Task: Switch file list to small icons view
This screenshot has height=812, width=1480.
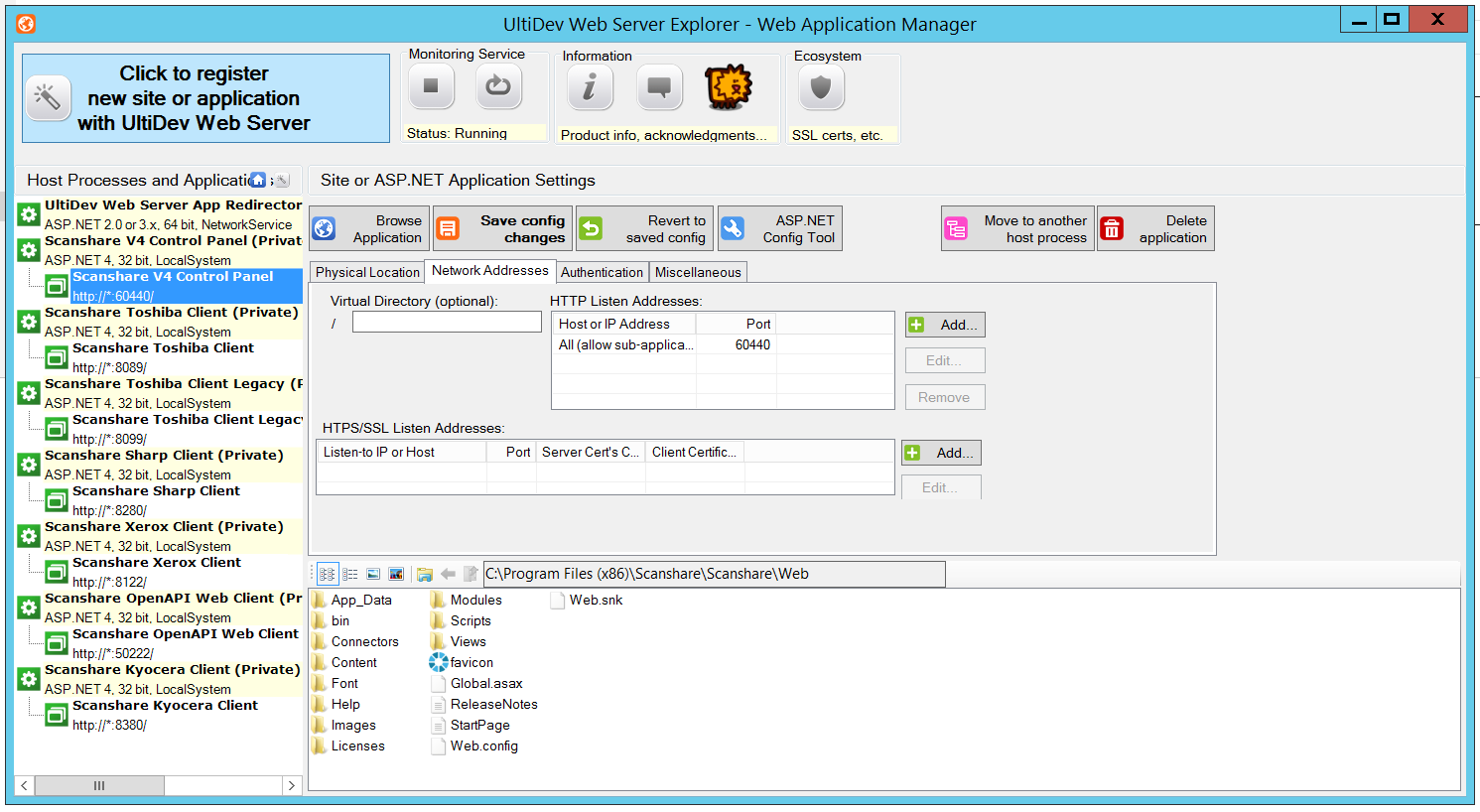Action: 328,574
